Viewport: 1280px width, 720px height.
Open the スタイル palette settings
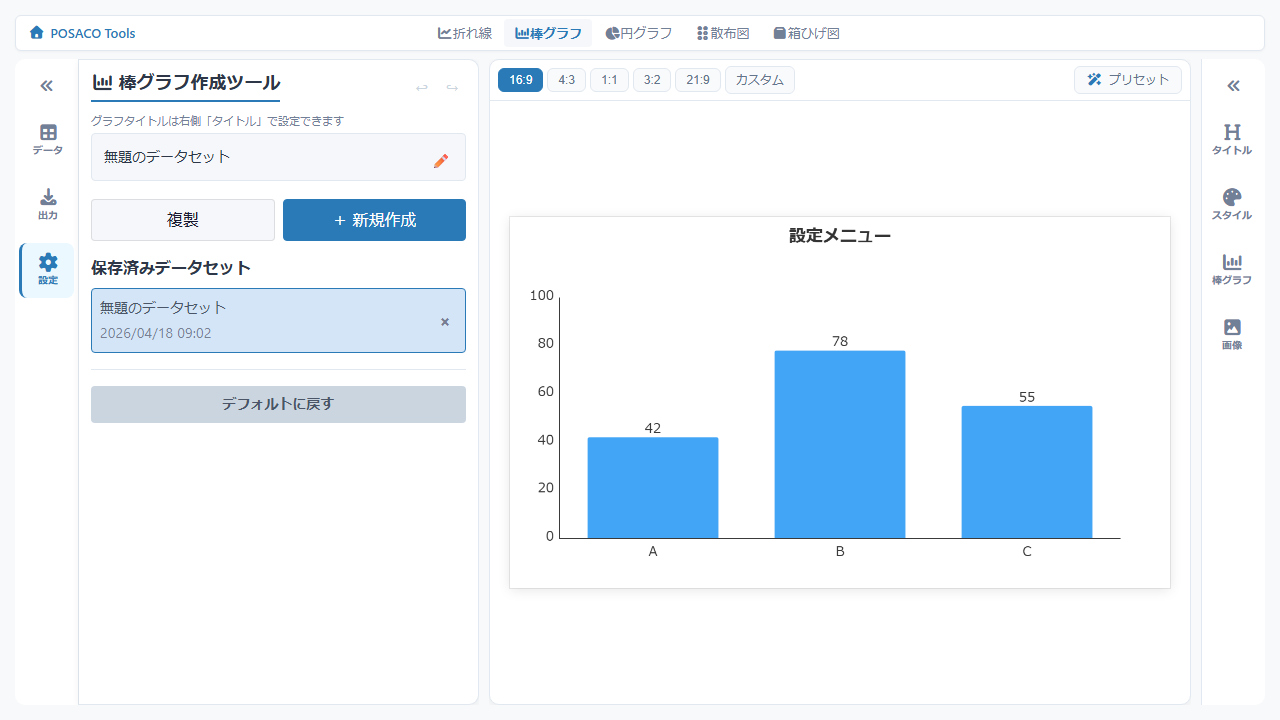(1231, 203)
